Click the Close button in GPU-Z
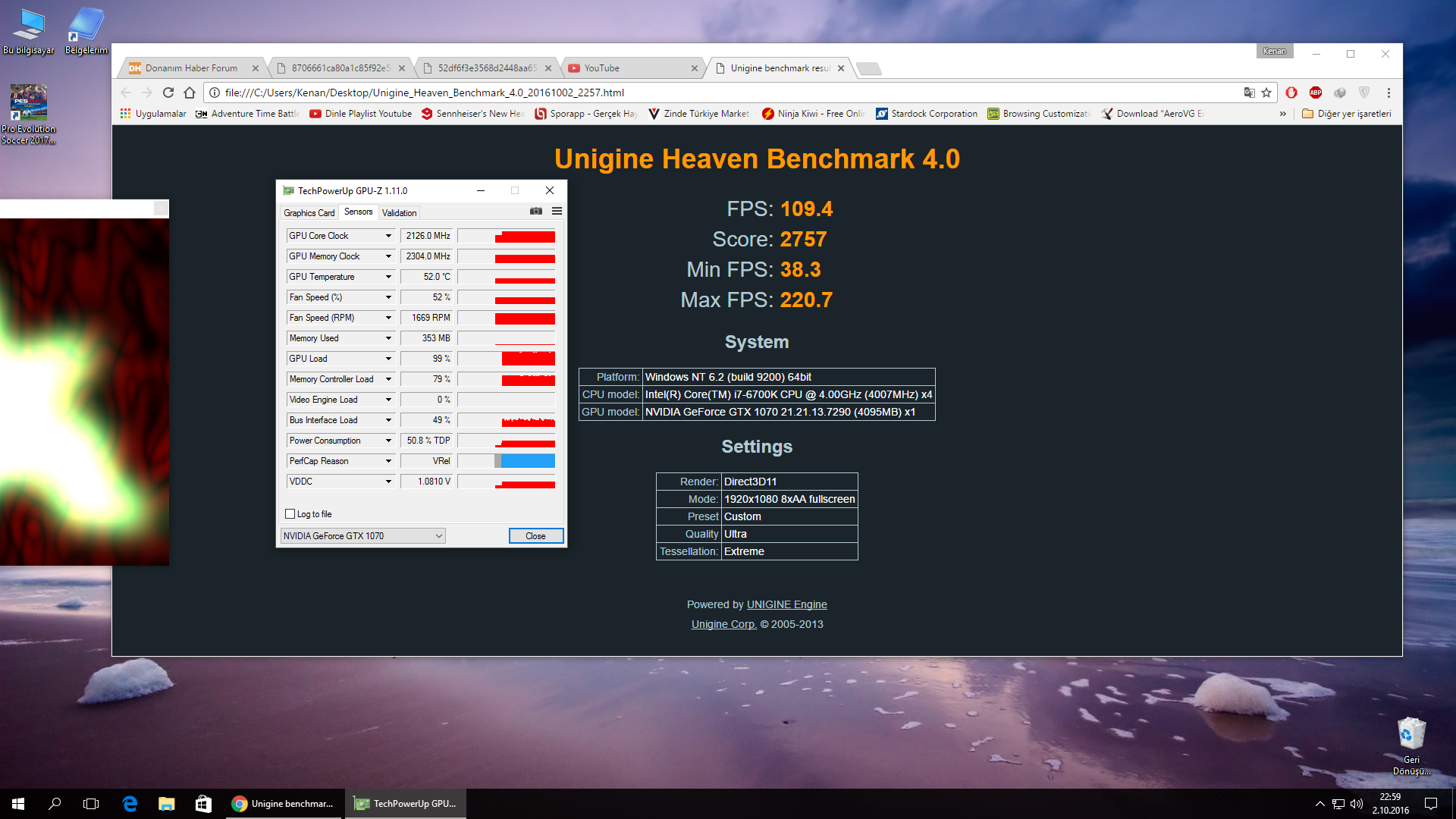This screenshot has height=819, width=1456. (535, 536)
